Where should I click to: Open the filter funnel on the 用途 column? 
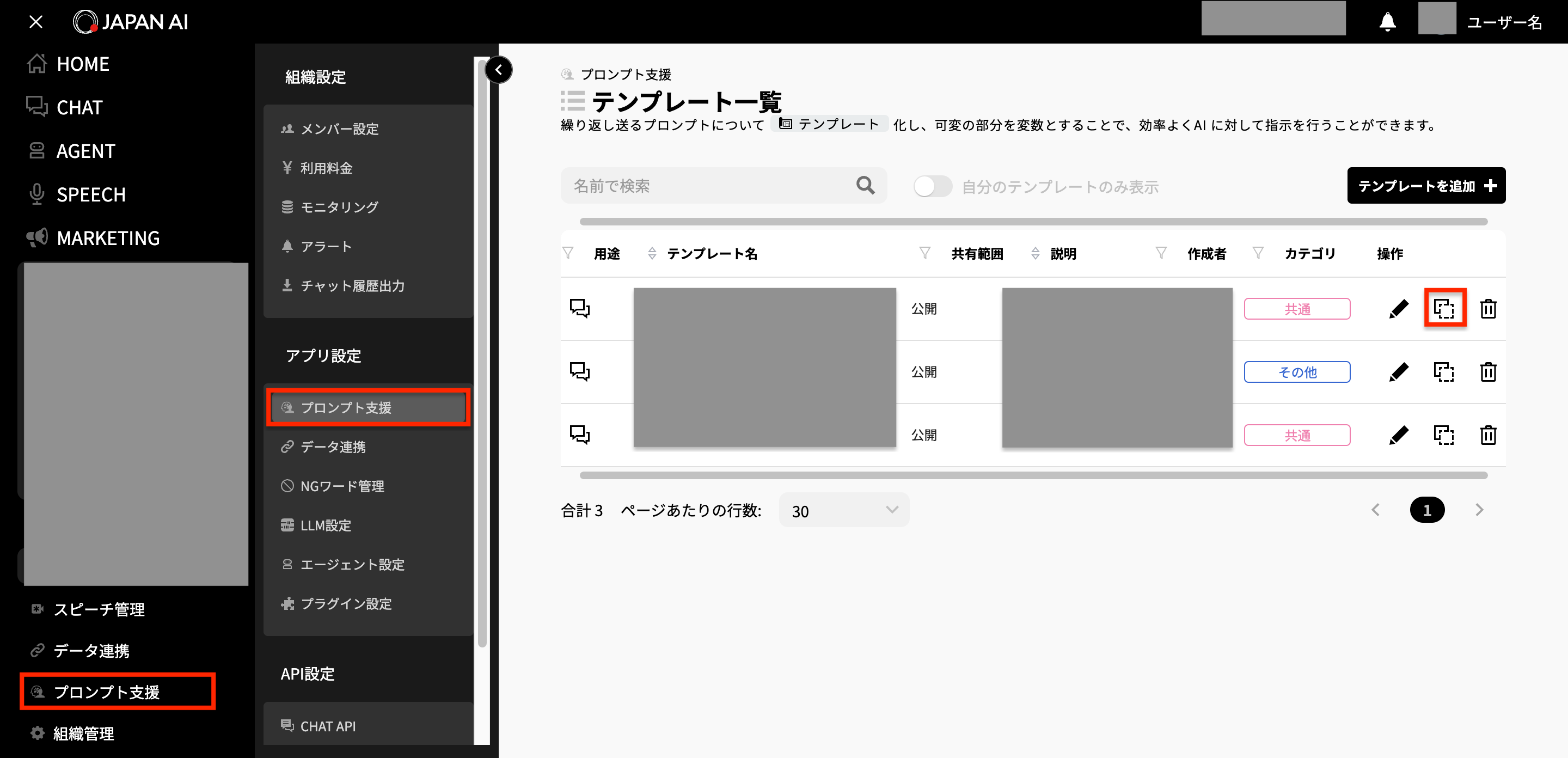point(568,252)
